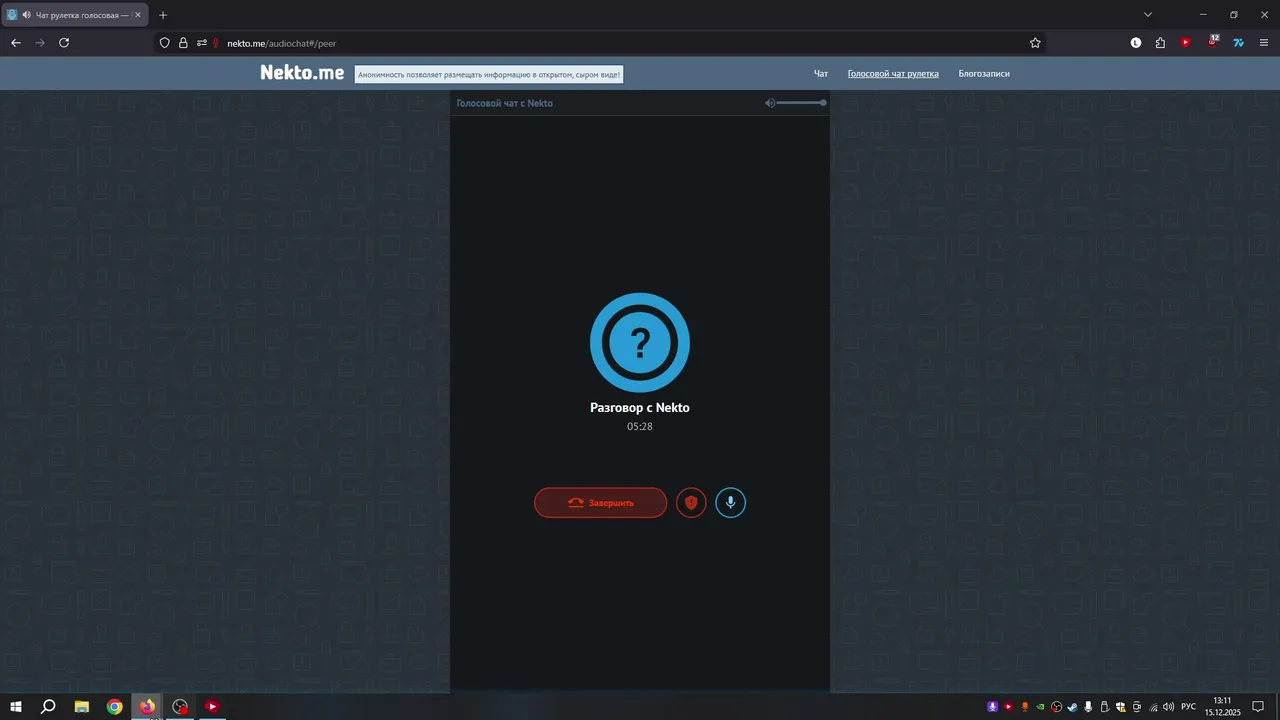Open the Блогозаписи page link
The width and height of the screenshot is (1280, 720).
pos(984,74)
